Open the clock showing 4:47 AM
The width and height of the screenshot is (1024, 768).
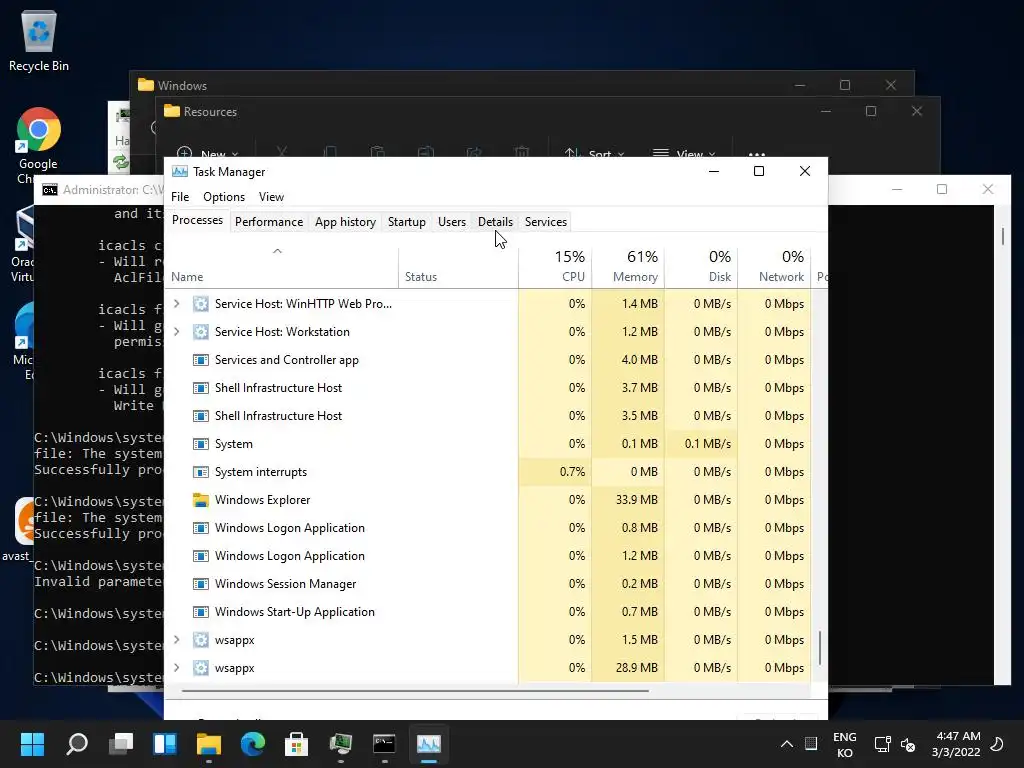click(x=956, y=744)
